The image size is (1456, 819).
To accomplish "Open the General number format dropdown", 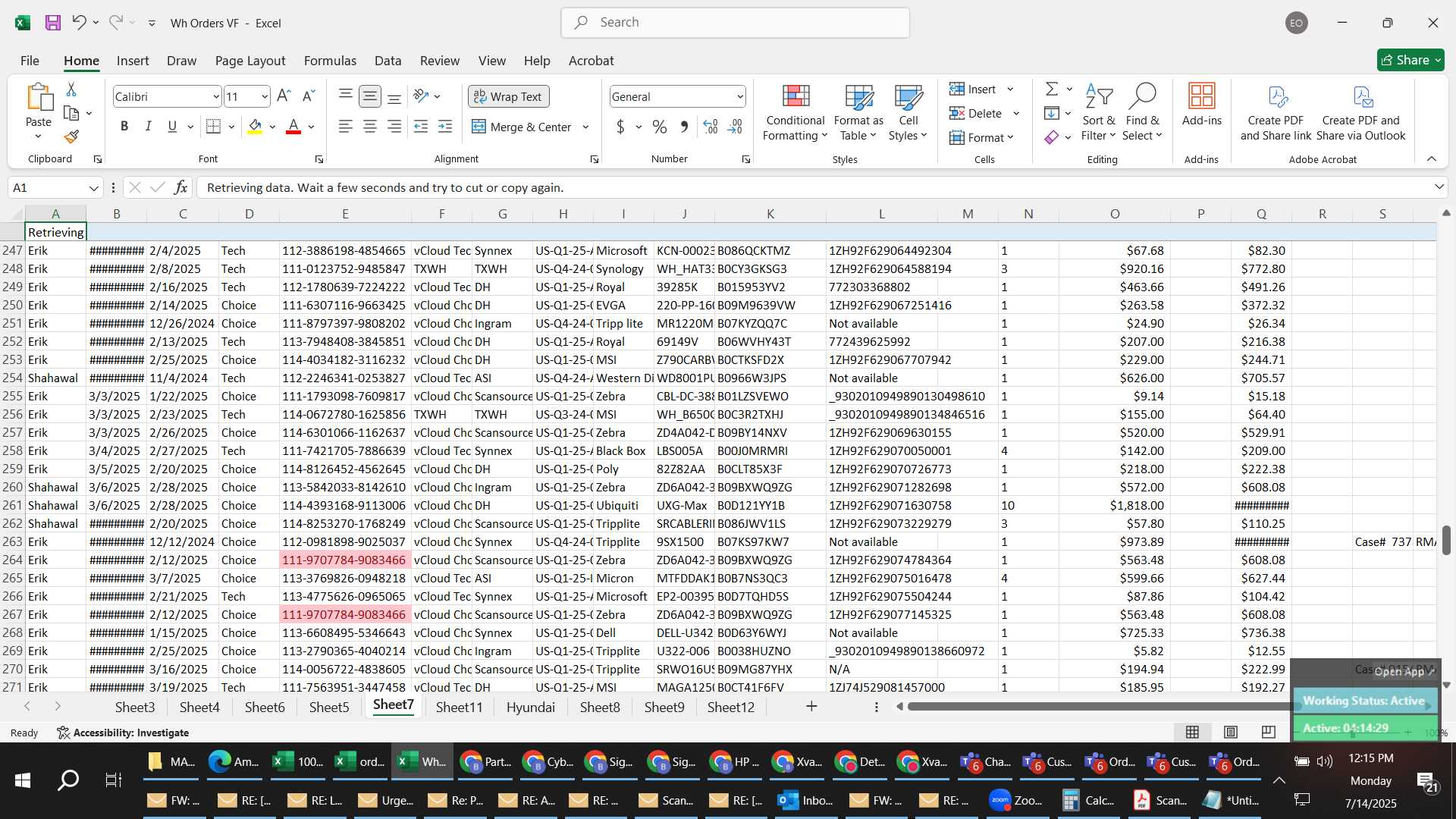I will coord(739,96).
